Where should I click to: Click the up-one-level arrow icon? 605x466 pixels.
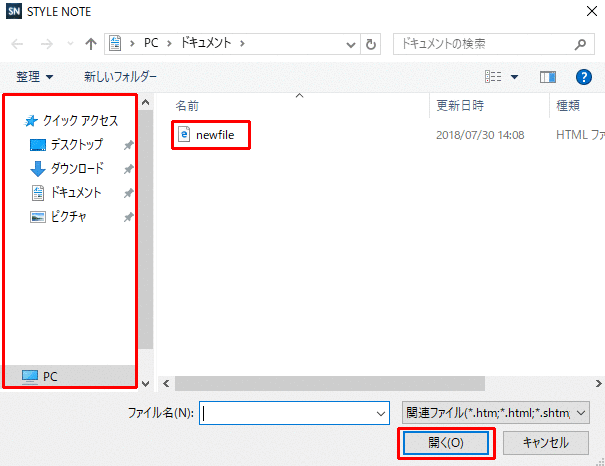(x=91, y=44)
